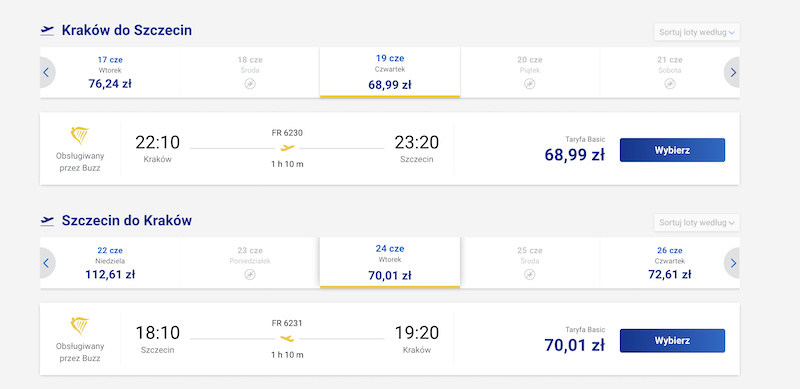This screenshot has width=800, height=389.
Task: Click Wybierz for the 68,99 zł flight
Action: 672,150
